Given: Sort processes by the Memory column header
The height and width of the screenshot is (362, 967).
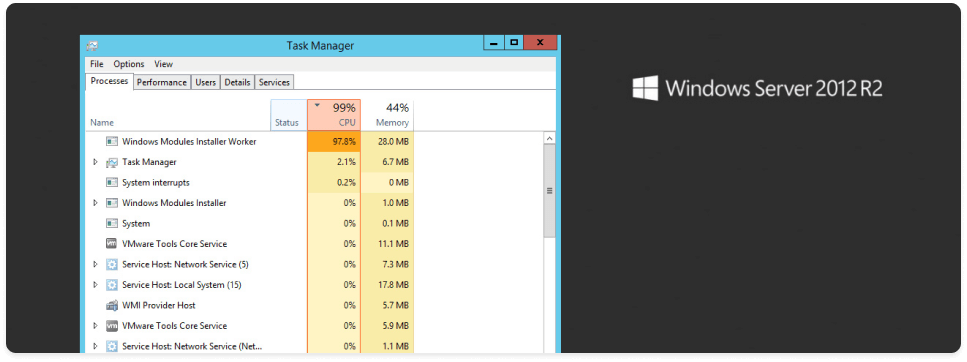Looking at the screenshot, I should pos(387,115).
